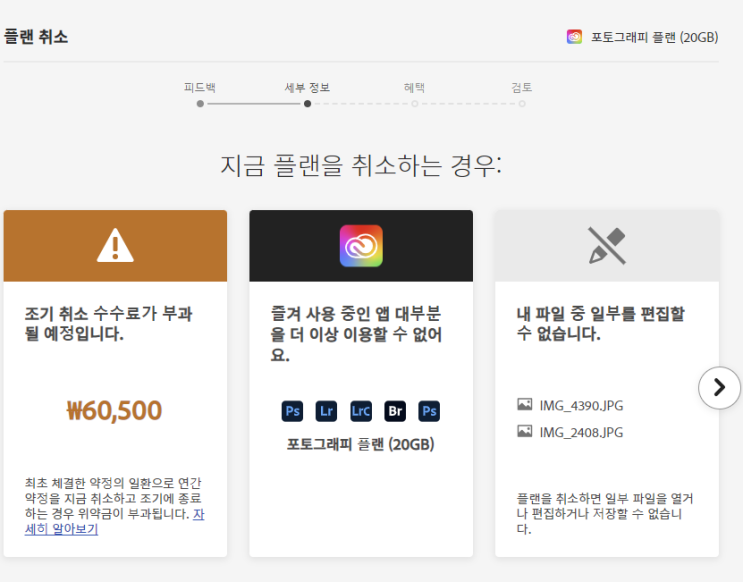Click the 피드백 step label

pyautogui.click(x=200, y=88)
